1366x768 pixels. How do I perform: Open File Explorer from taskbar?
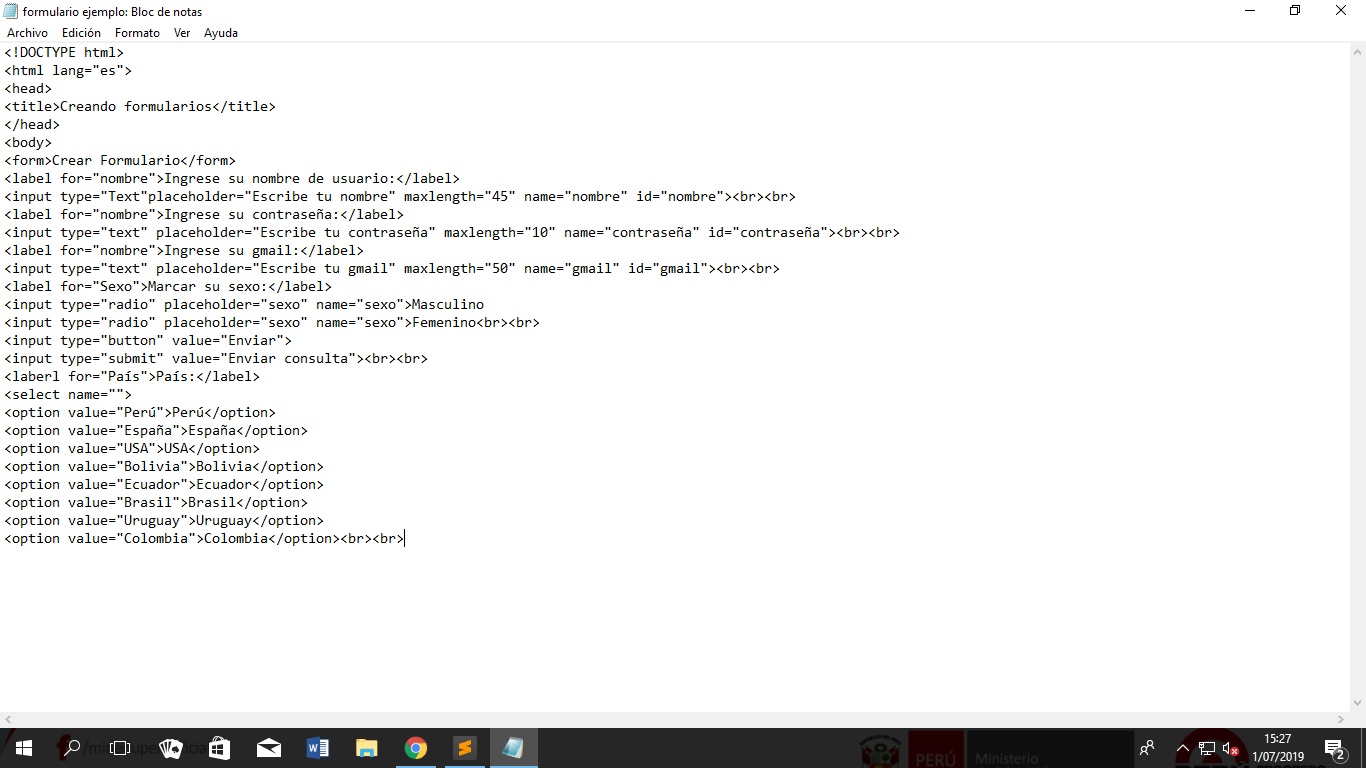coord(367,748)
